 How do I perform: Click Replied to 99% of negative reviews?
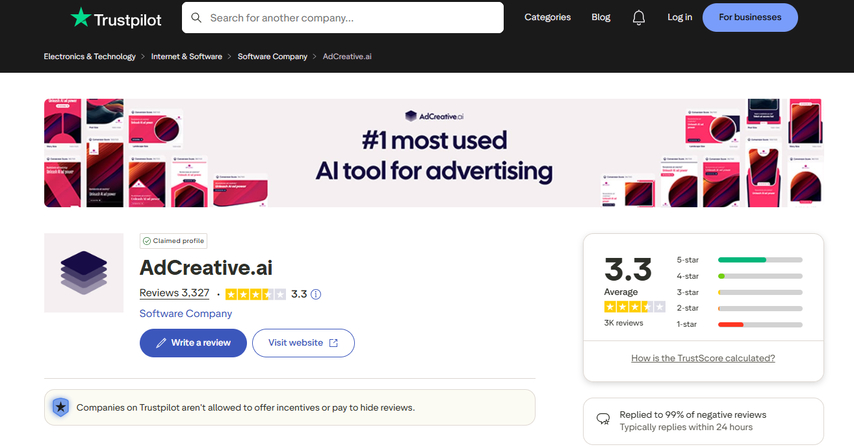693,415
